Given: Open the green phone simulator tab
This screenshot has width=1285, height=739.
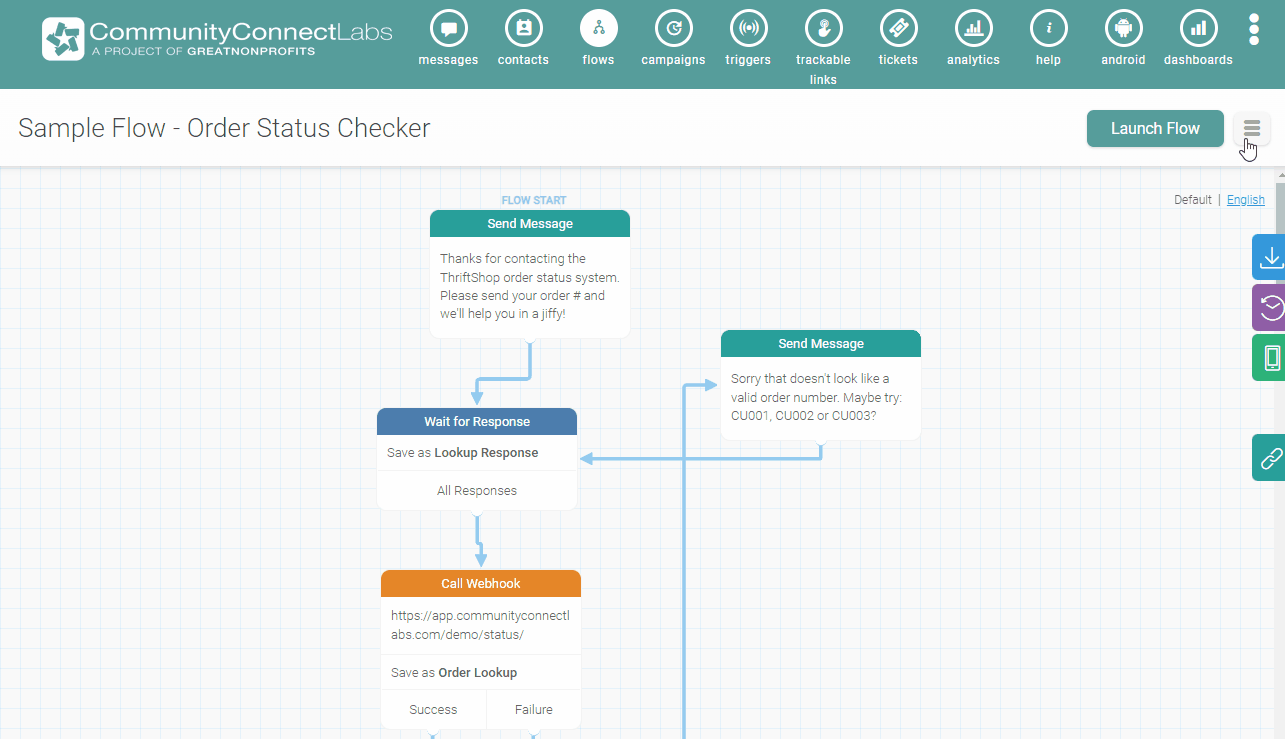Looking at the screenshot, I should coord(1269,357).
